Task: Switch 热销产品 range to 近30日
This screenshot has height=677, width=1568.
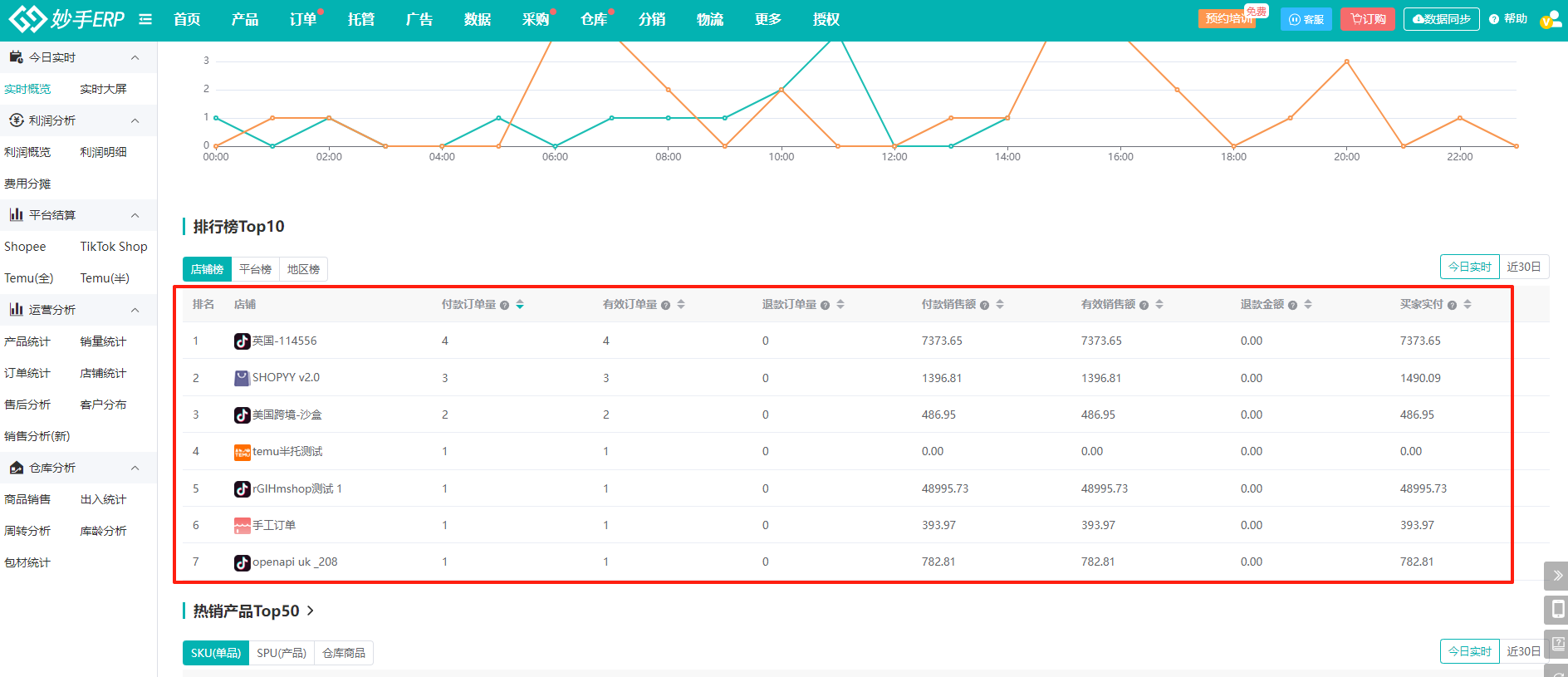Action: click(1524, 651)
